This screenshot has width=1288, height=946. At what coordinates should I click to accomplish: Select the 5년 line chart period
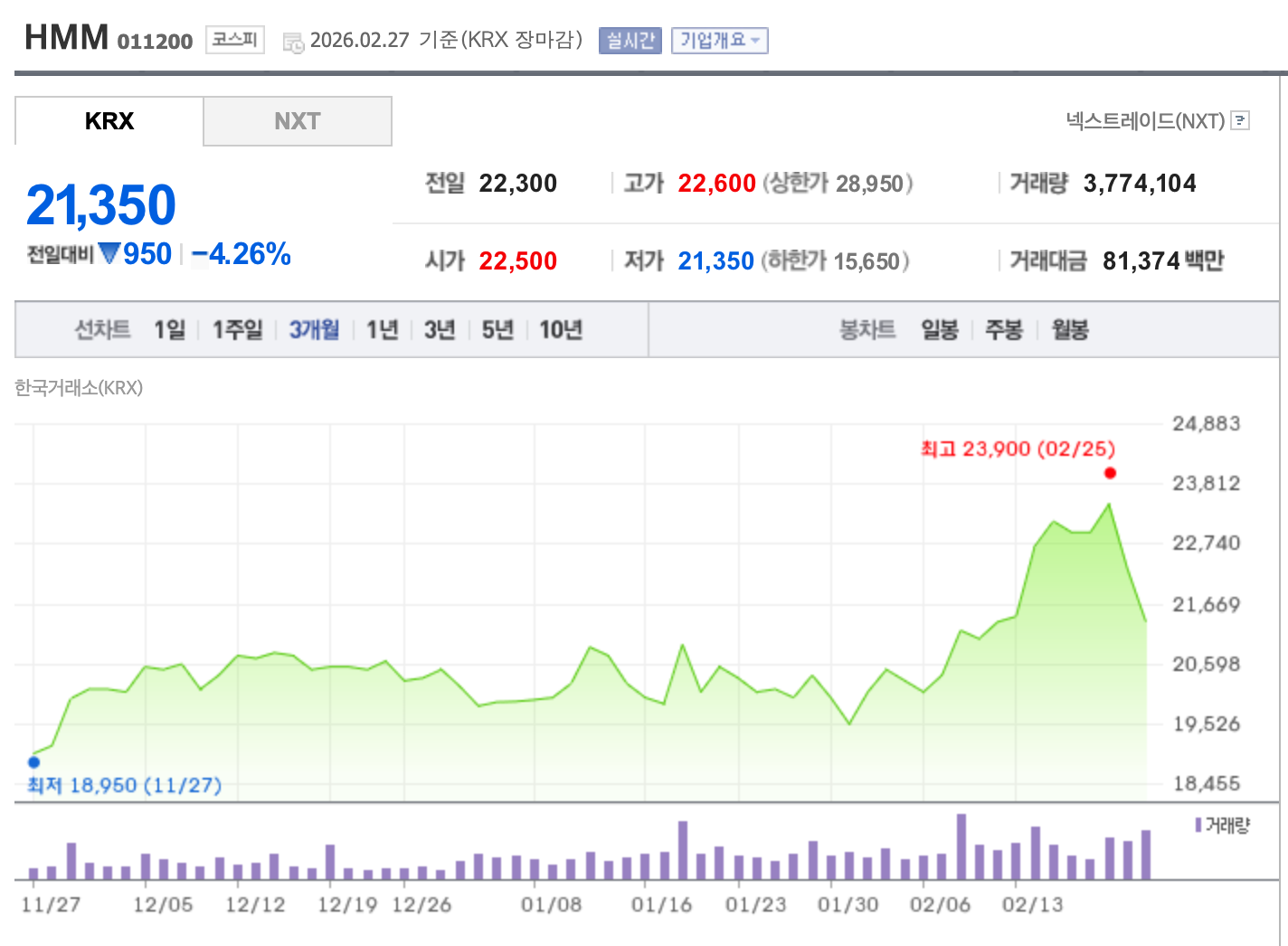pos(497,330)
